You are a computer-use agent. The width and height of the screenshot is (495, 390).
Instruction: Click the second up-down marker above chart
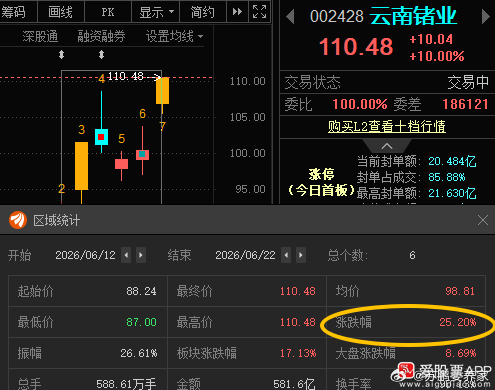point(102,54)
